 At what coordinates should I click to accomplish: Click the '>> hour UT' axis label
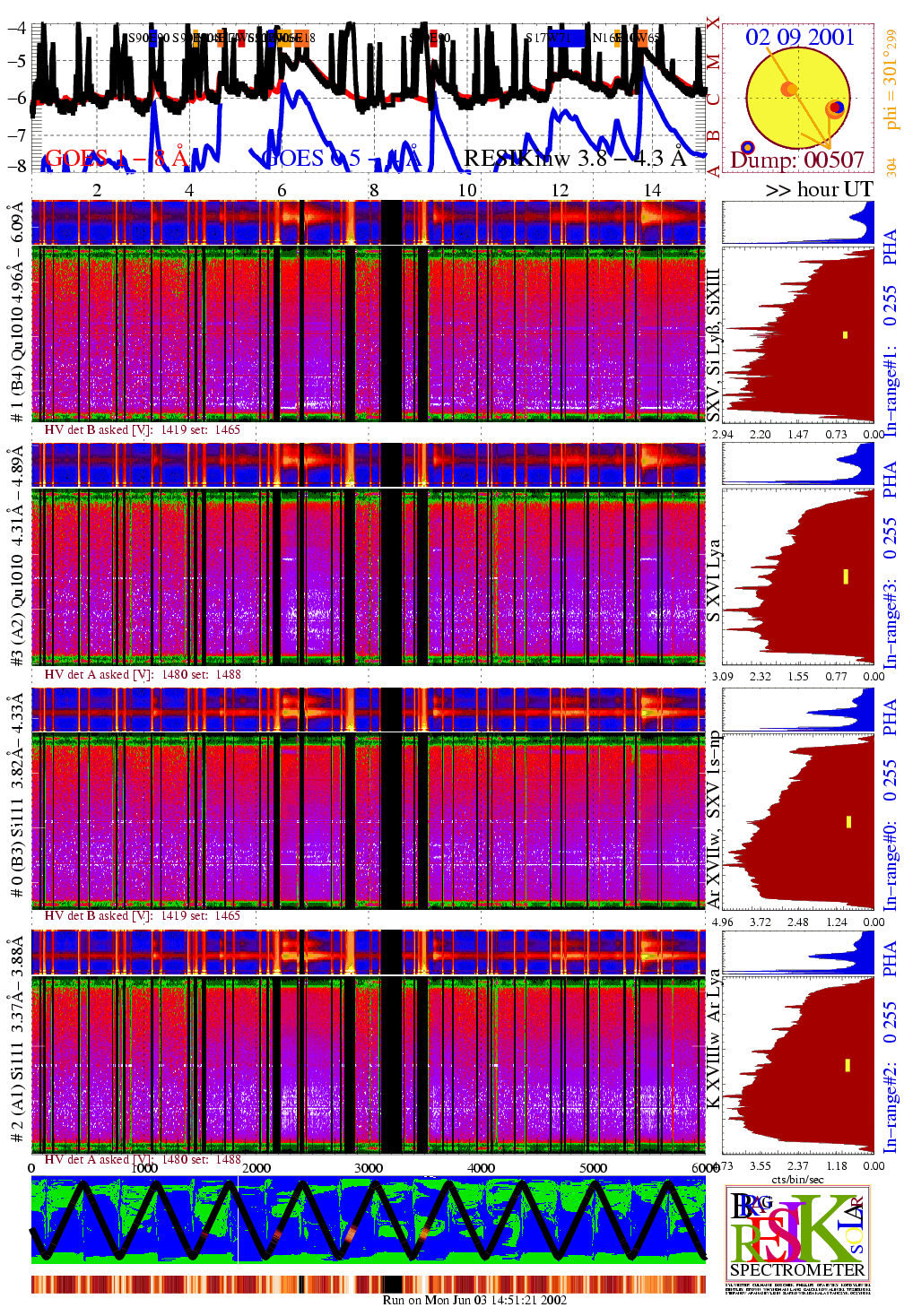tap(818, 189)
